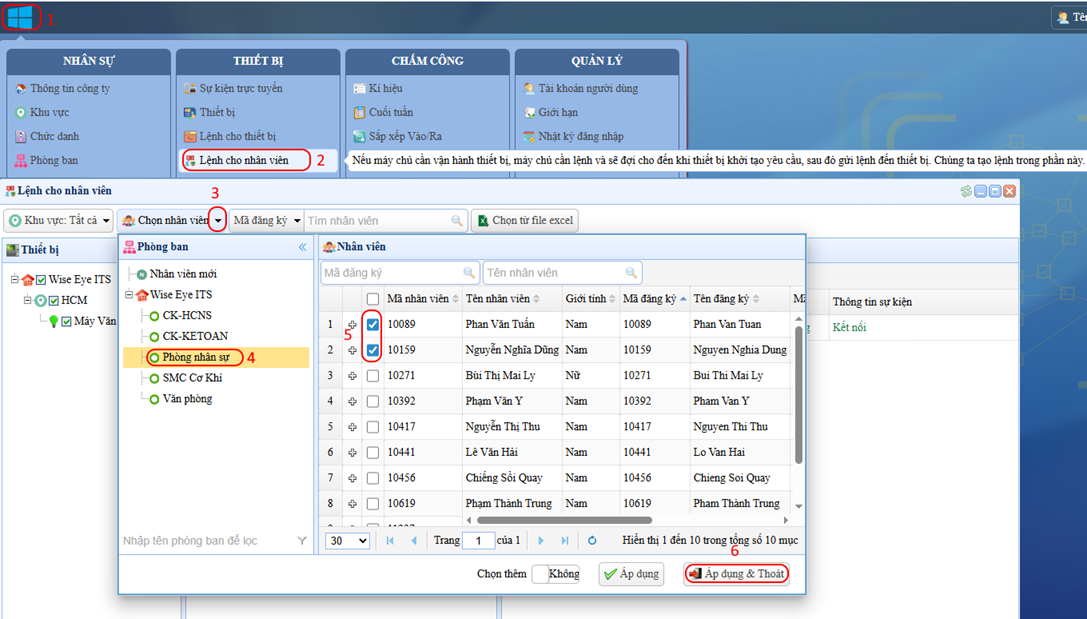Jump to last page in pagination
Viewport: 1087px width, 619px height.
pyautogui.click(x=565, y=540)
